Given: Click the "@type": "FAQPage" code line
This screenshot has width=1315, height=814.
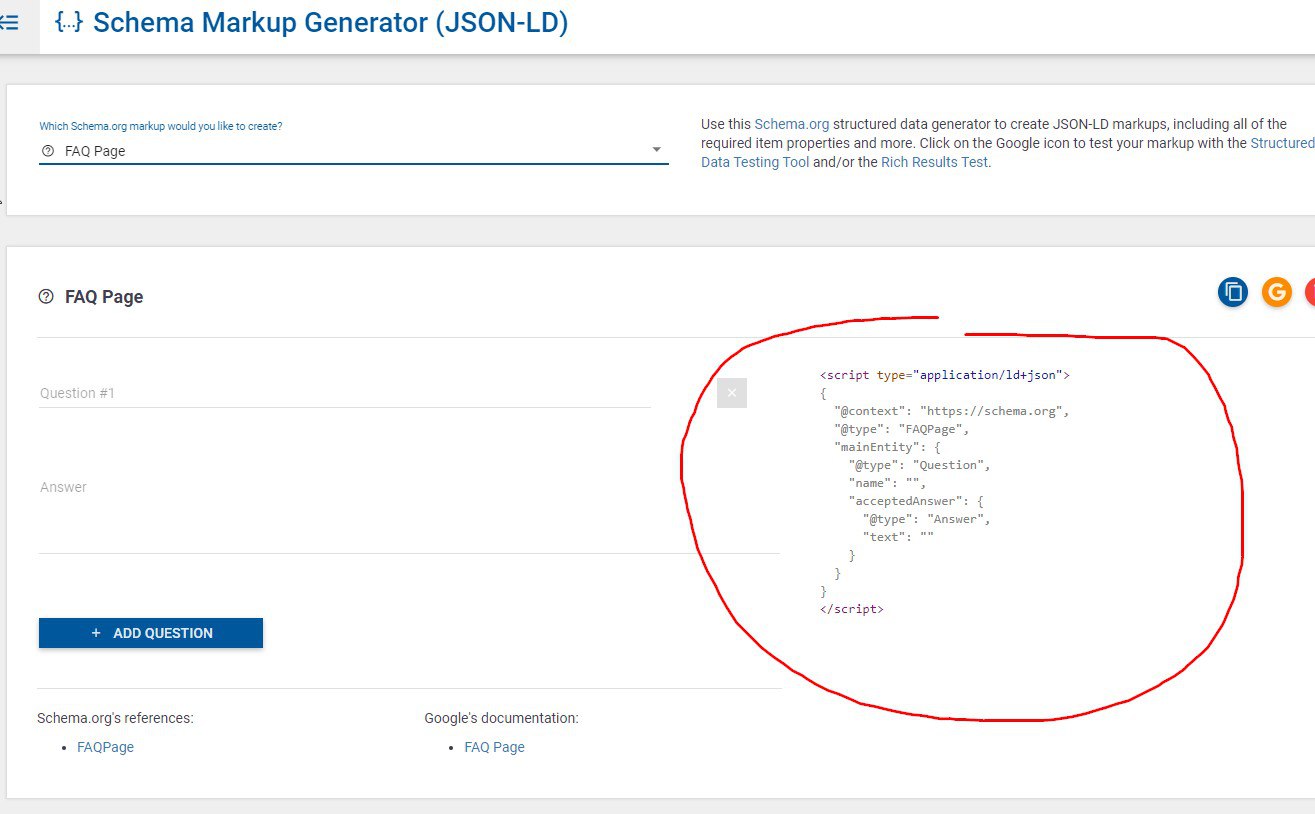Looking at the screenshot, I should [x=902, y=429].
